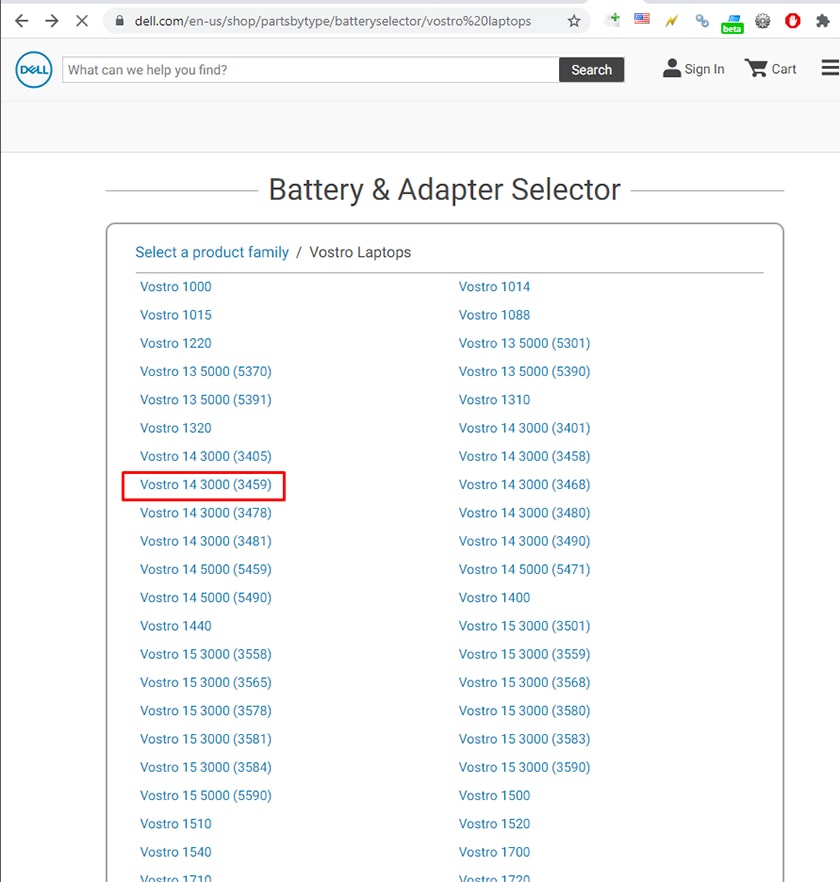The height and width of the screenshot is (882, 840).
Task: Open the lightning bolt extension
Action: click(x=671, y=19)
